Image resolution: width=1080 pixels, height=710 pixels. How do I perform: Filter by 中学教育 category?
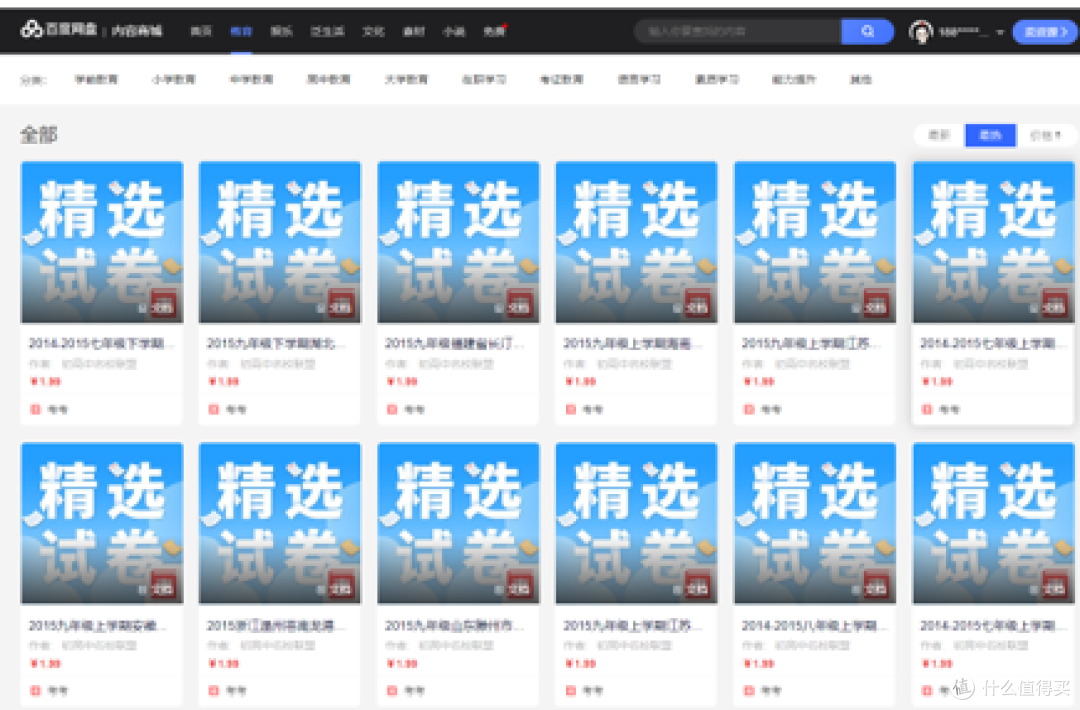(x=251, y=80)
